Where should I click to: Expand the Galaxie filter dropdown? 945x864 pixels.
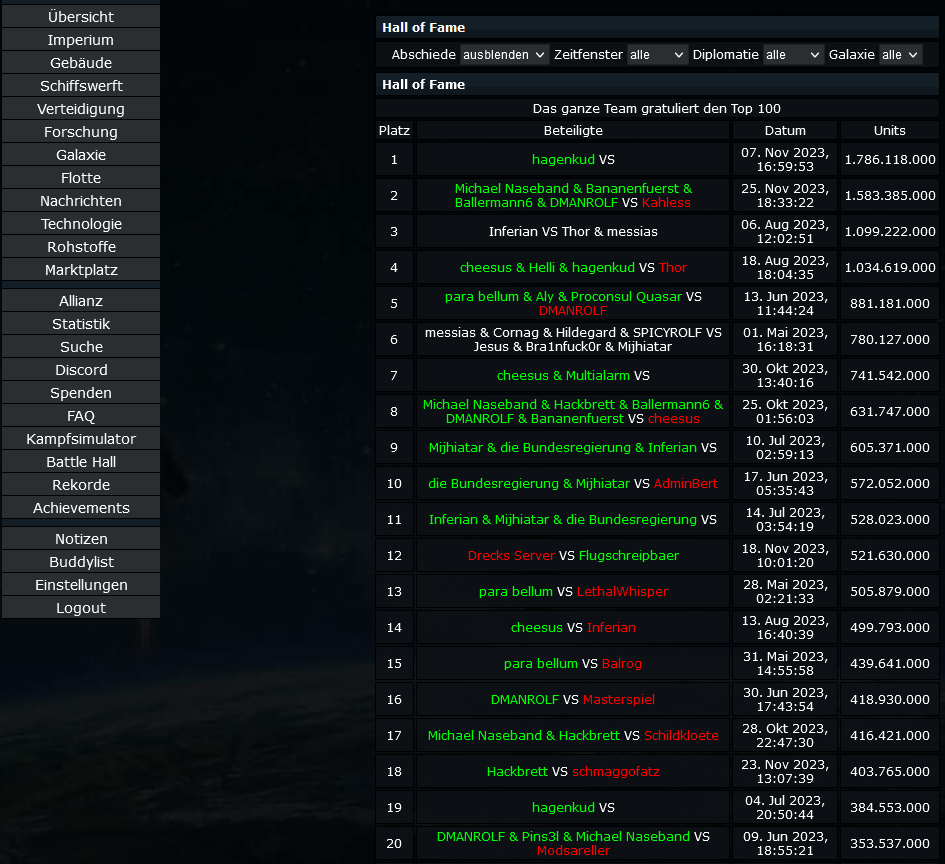900,55
